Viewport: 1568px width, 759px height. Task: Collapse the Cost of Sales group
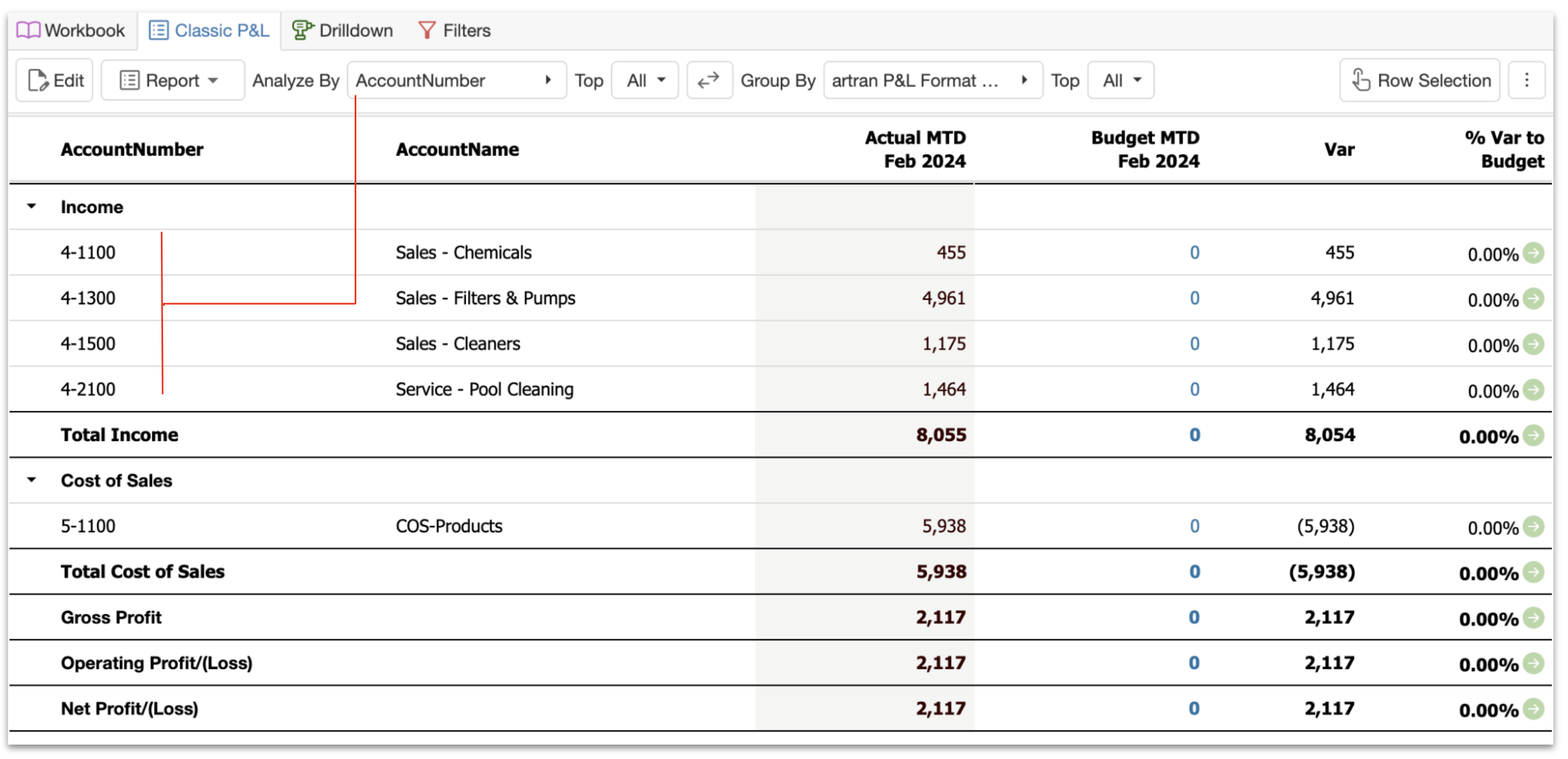point(32,480)
